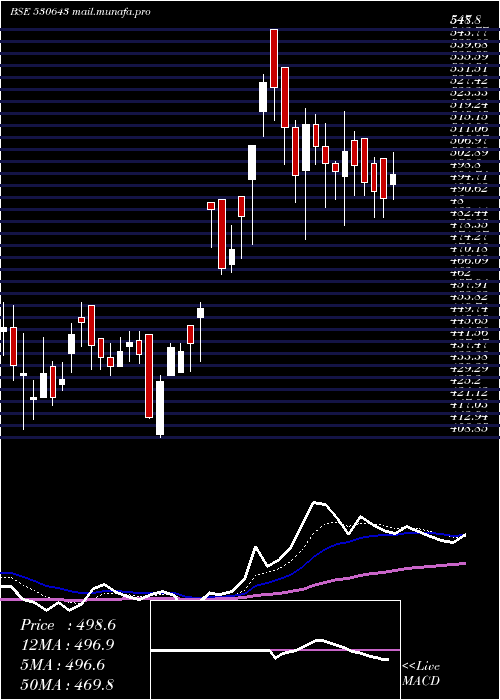Viewport: 500px width, 700px height.
Task: Click the 429.29 price axis label
Action: (469, 370)
